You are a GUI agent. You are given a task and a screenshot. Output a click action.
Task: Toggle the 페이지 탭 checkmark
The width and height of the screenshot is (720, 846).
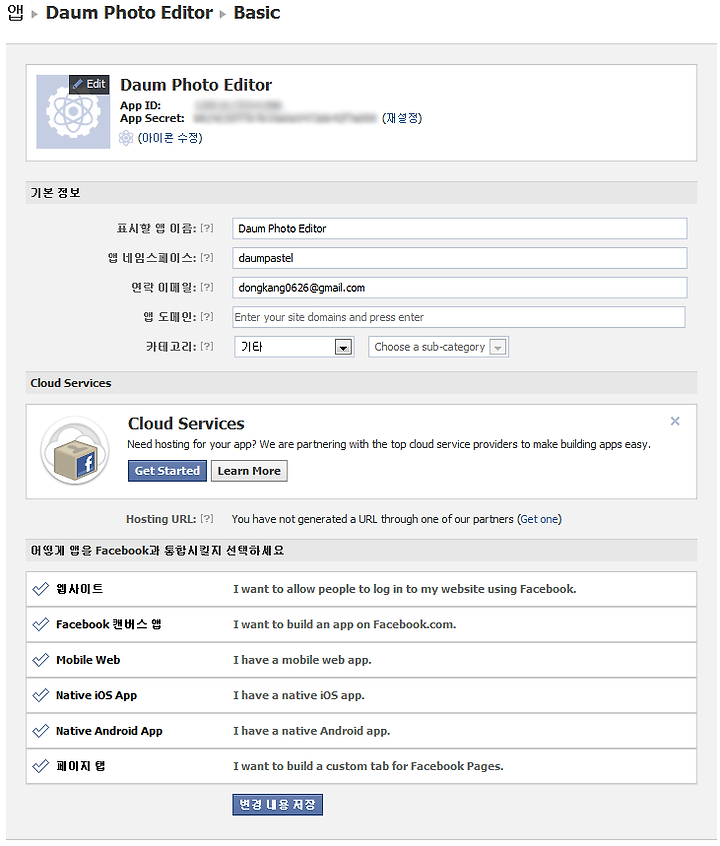coord(40,767)
